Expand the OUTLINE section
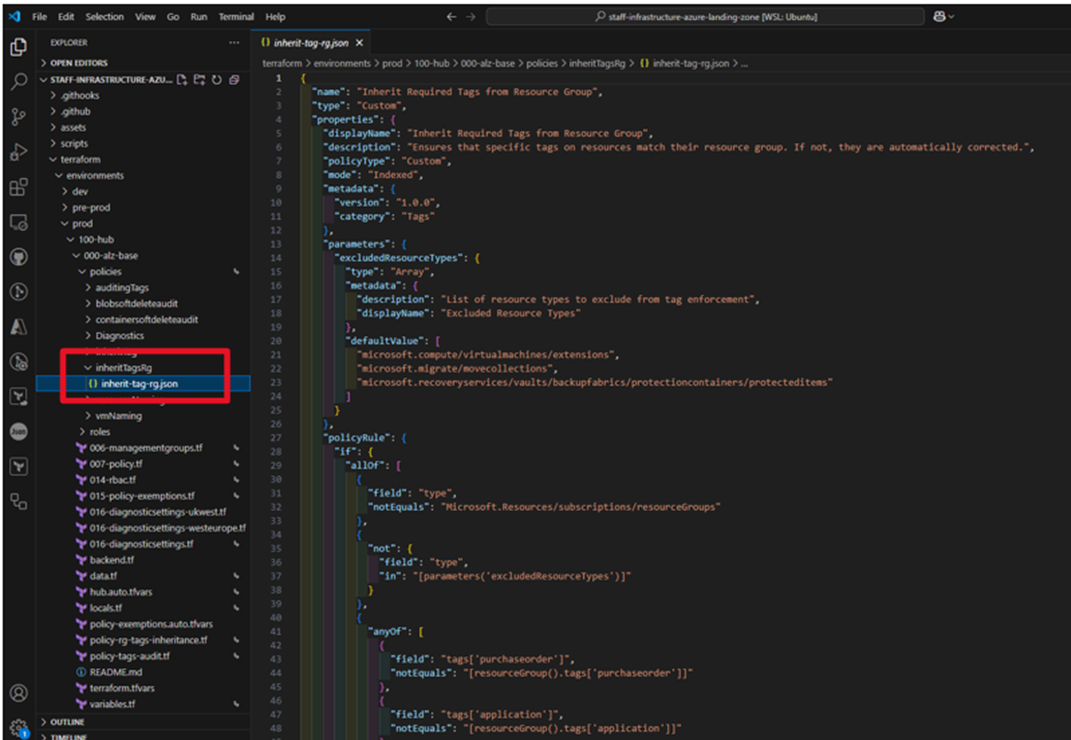The width and height of the screenshot is (1071, 740). pyautogui.click(x=67, y=722)
